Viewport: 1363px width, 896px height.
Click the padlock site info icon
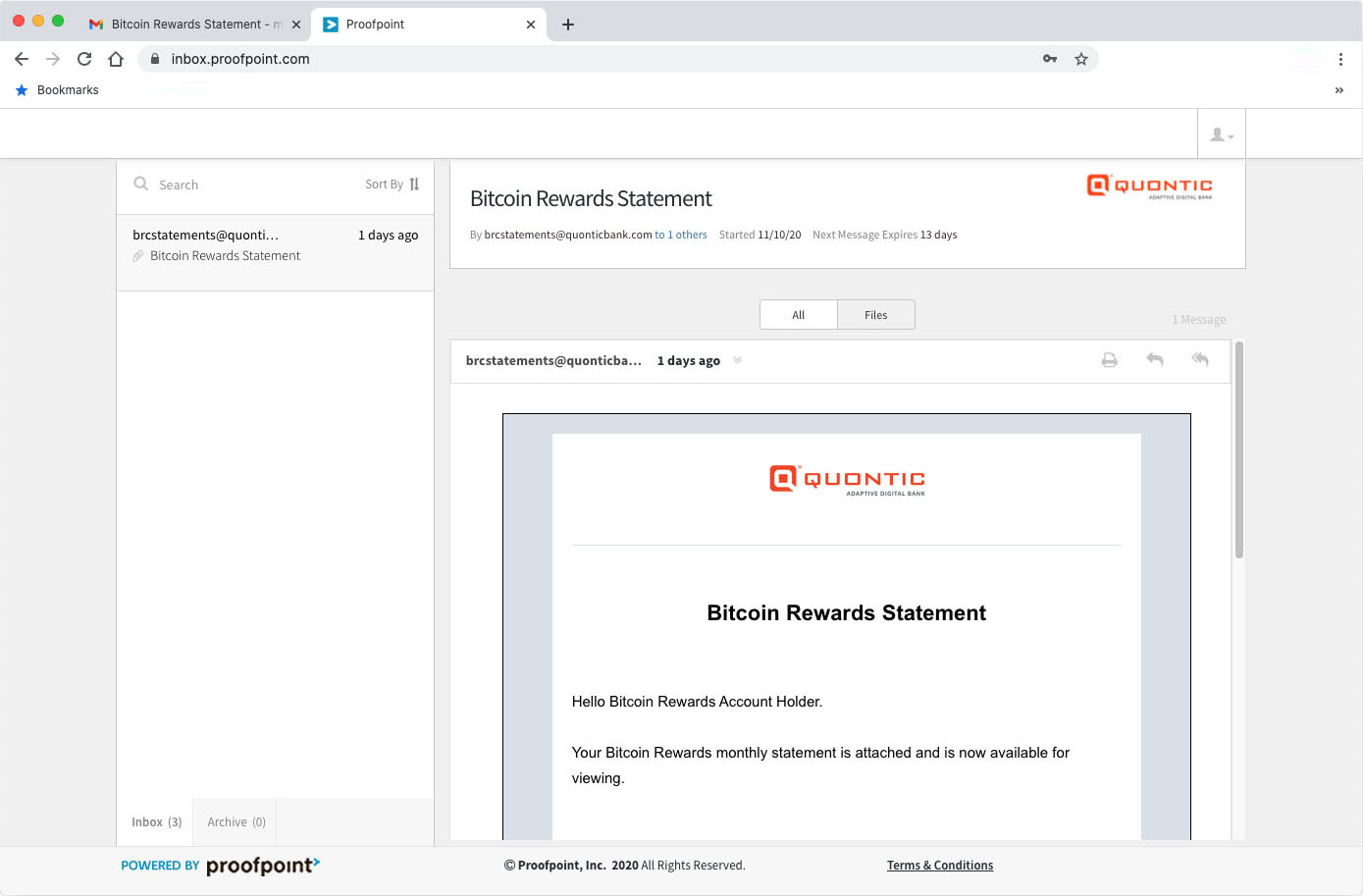154,59
